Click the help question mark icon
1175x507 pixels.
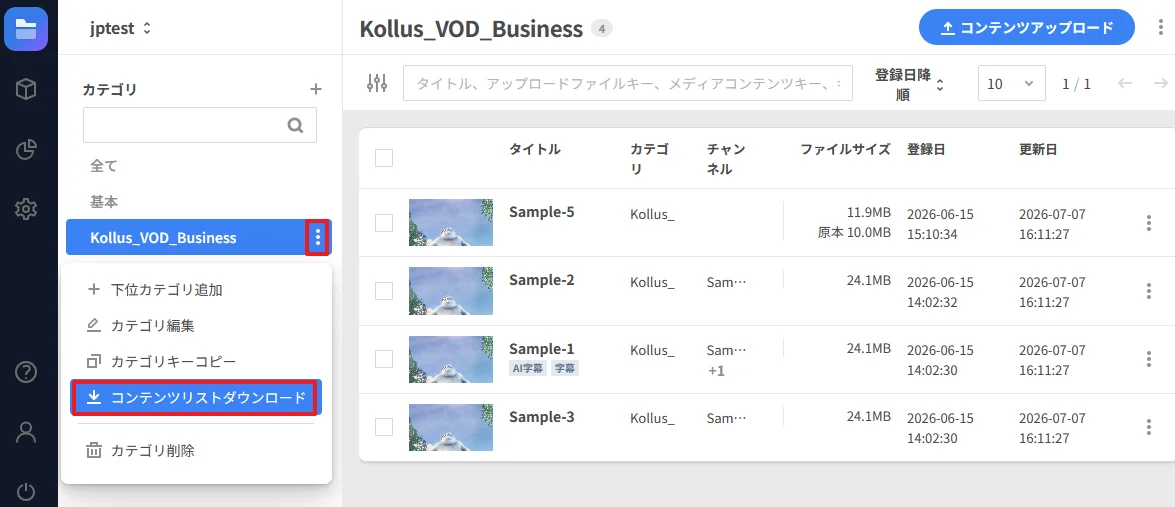(26, 372)
